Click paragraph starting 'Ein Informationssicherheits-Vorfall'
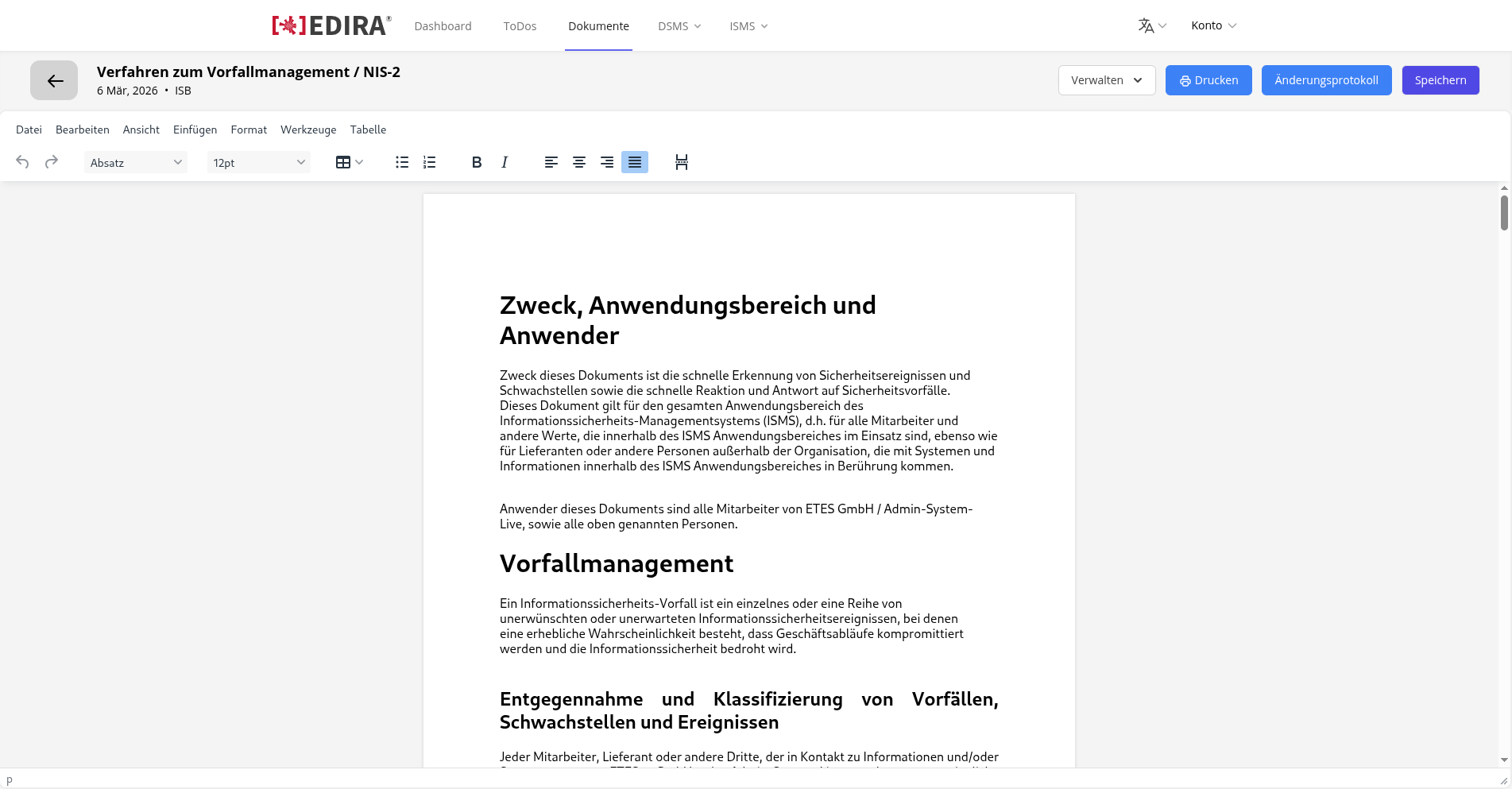 click(732, 626)
